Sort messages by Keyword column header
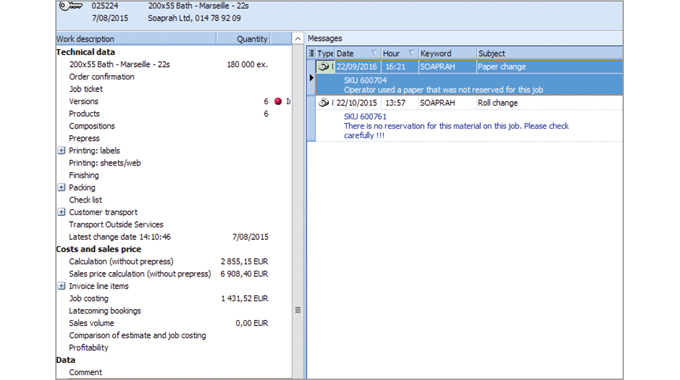 tap(447, 53)
